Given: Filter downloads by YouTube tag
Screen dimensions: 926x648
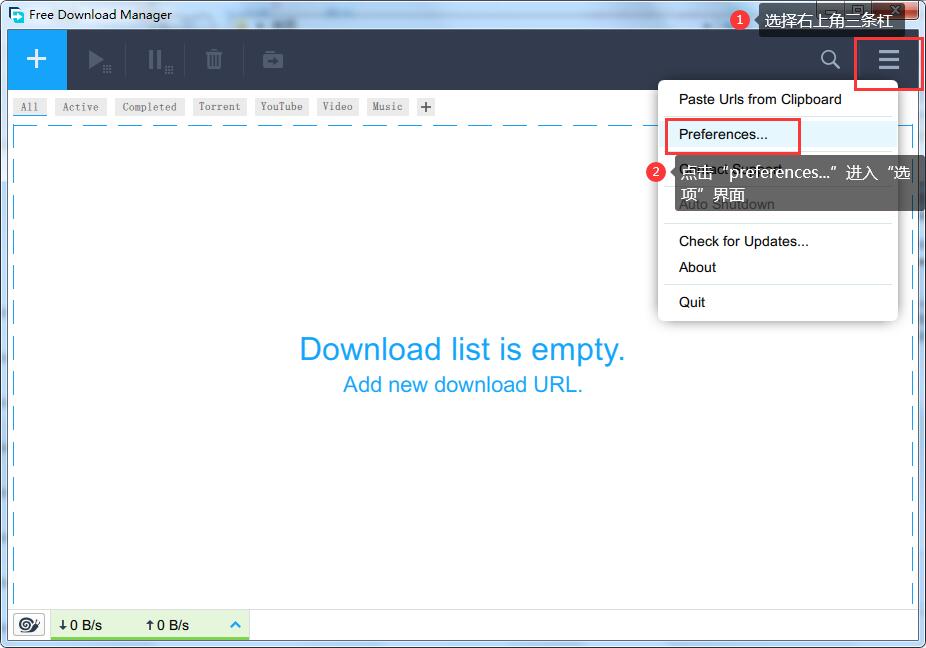Looking at the screenshot, I should pyautogui.click(x=281, y=107).
